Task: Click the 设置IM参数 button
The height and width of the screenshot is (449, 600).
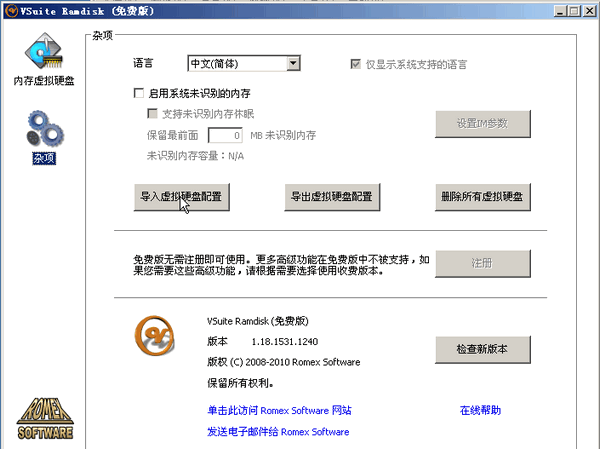Action: (x=483, y=124)
